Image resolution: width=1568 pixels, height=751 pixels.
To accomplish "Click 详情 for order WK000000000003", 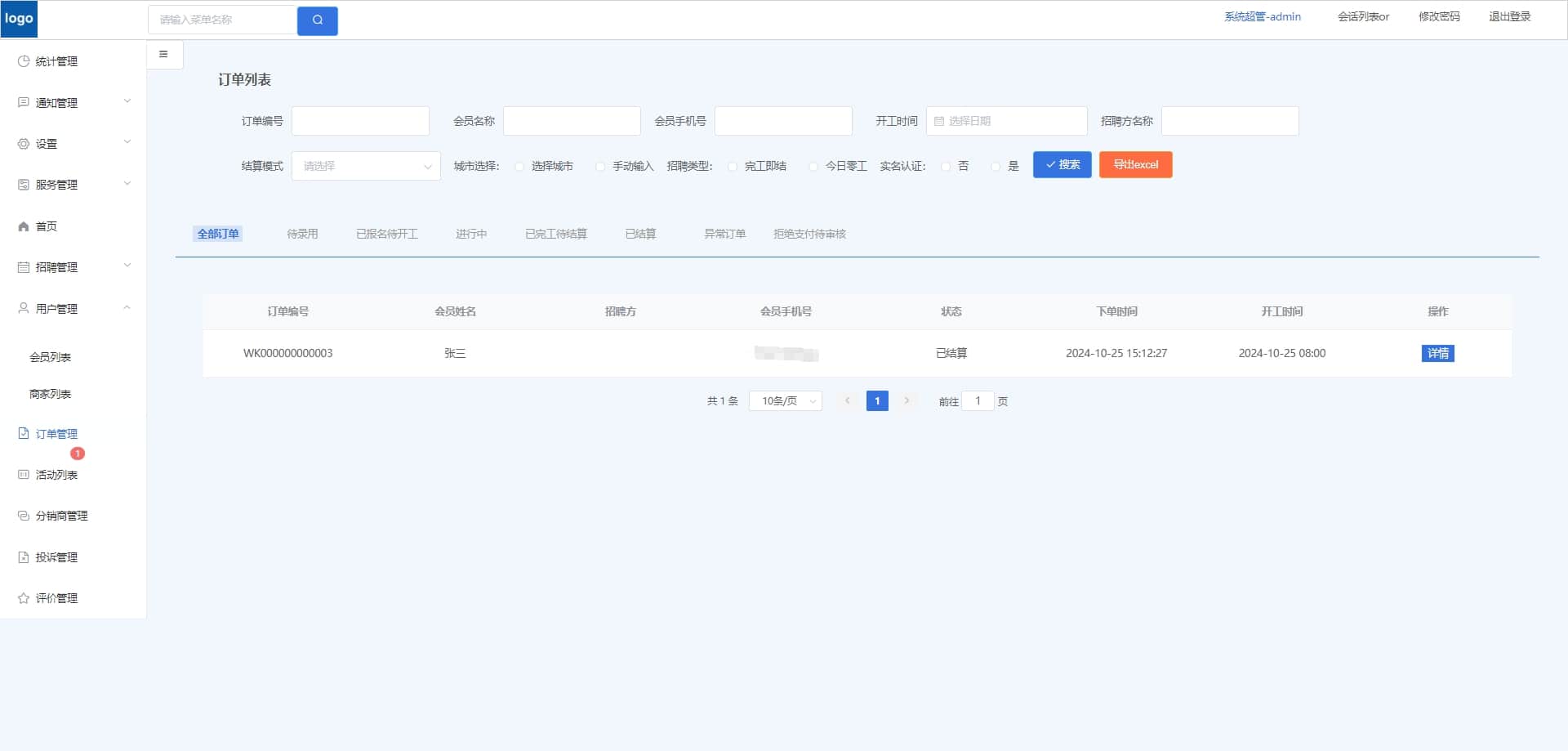I will coord(1438,354).
